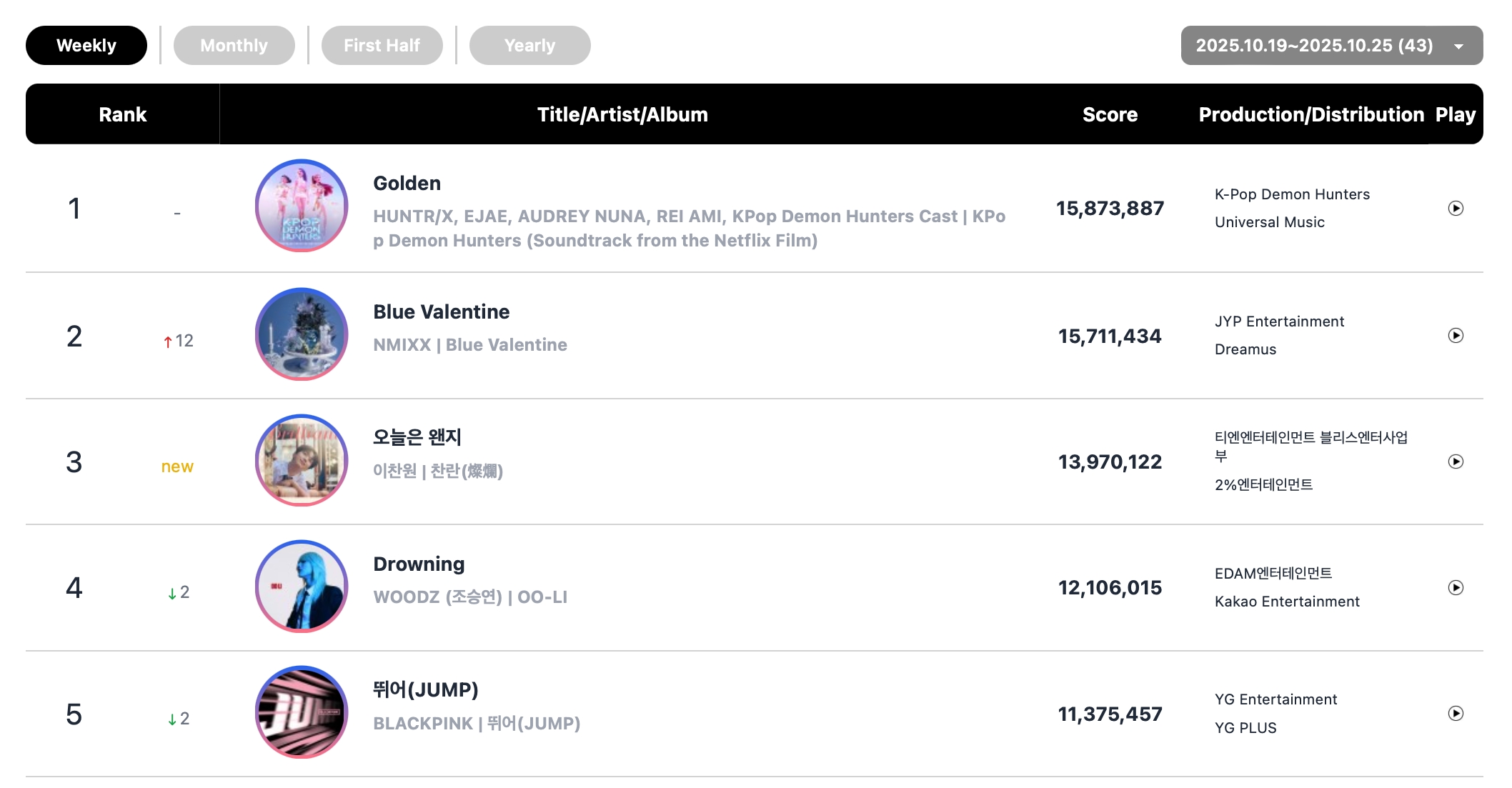Viewport: 1512px width, 788px height.
Task: Select the Yearly chart tab
Action: pyautogui.click(x=529, y=46)
